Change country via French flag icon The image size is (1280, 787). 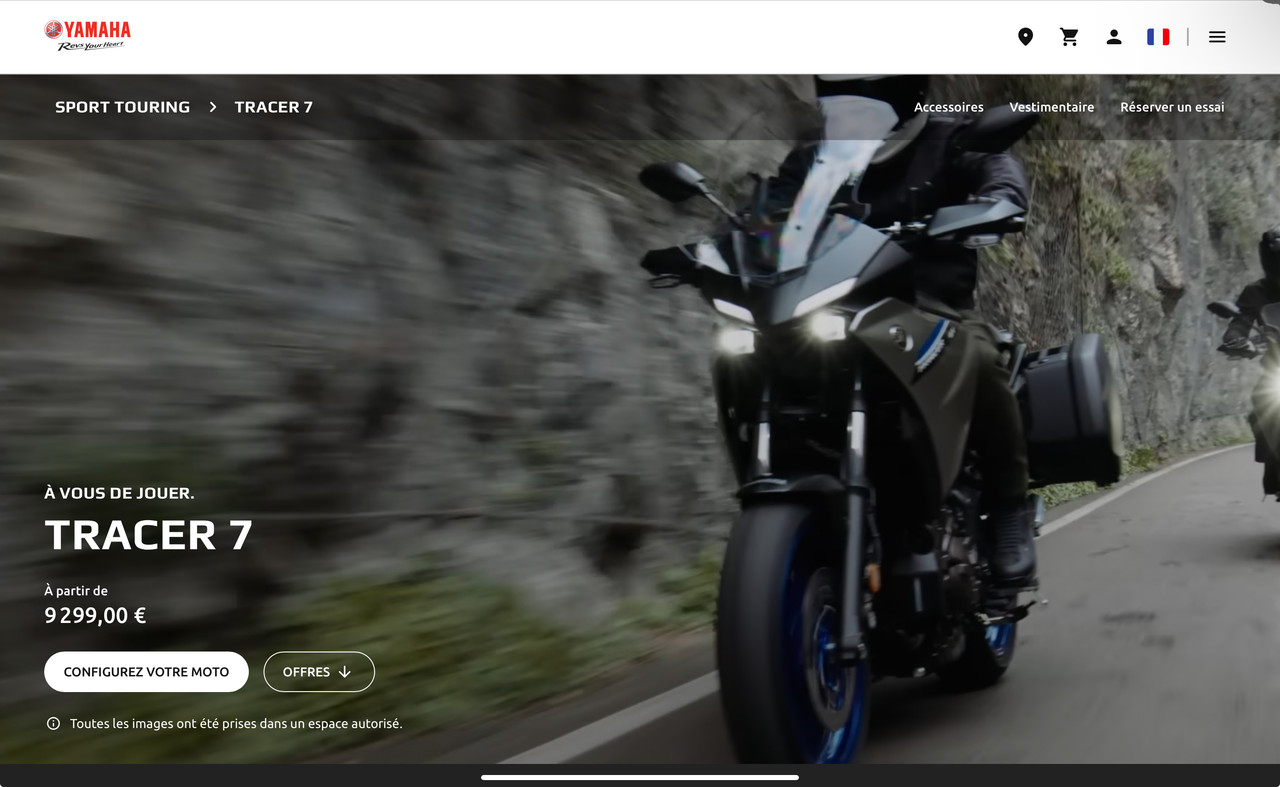tap(1158, 37)
